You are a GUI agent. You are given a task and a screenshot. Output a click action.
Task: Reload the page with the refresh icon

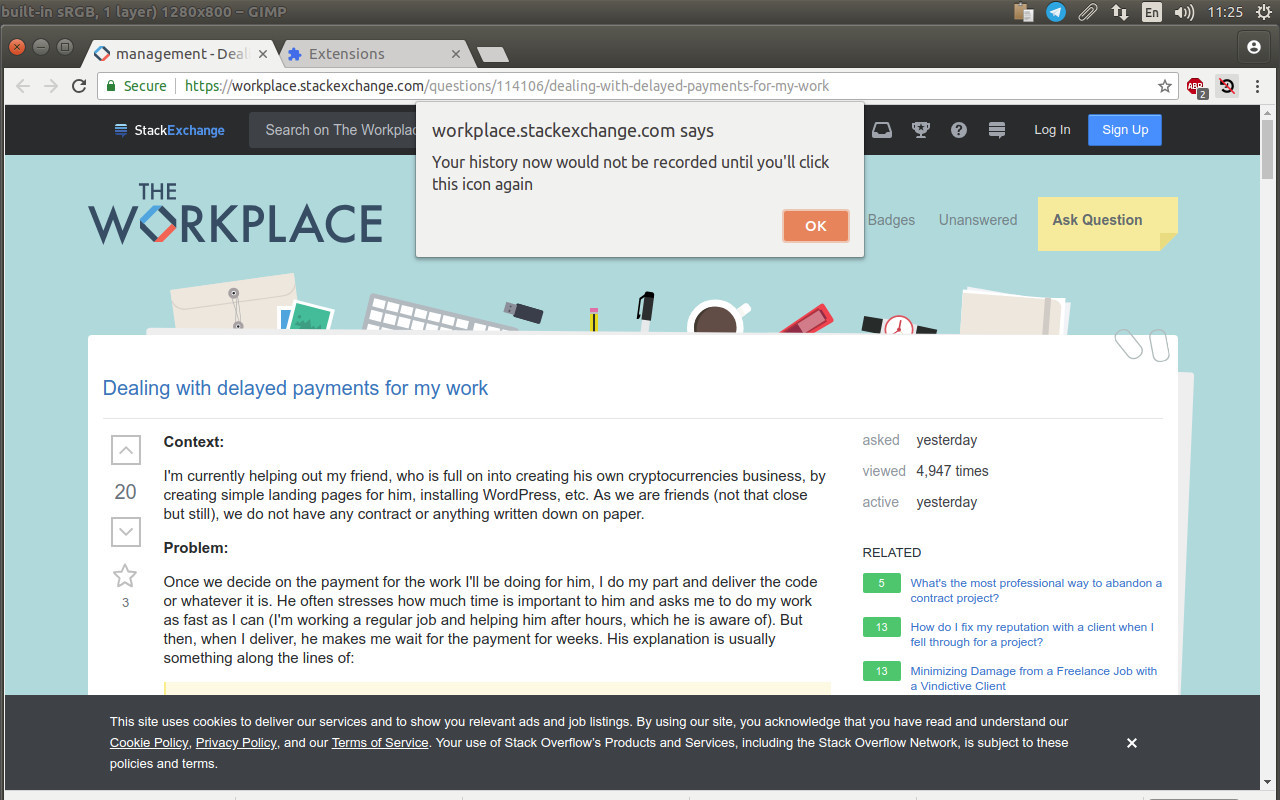click(79, 86)
